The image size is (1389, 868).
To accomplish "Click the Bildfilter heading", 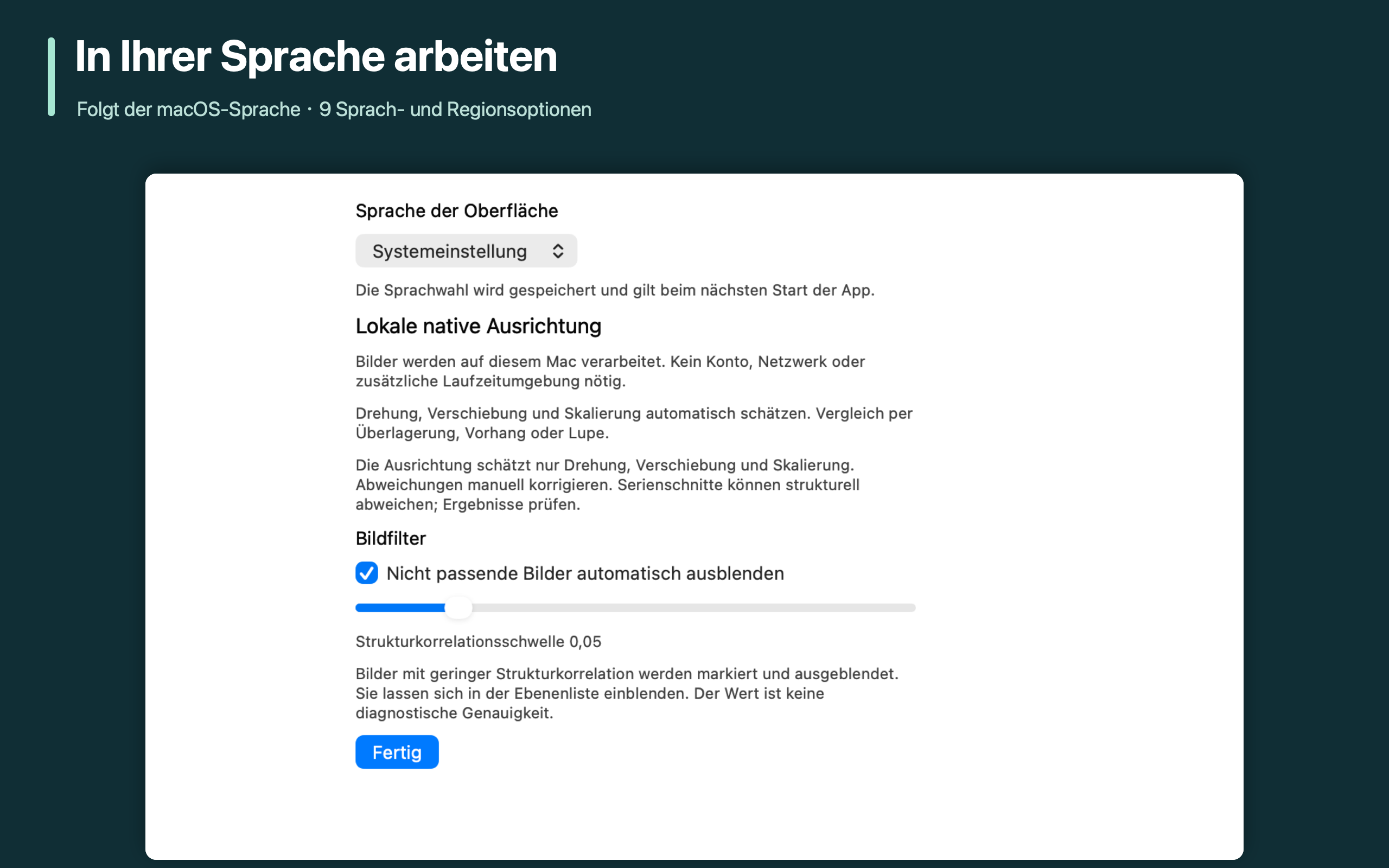I will click(391, 539).
